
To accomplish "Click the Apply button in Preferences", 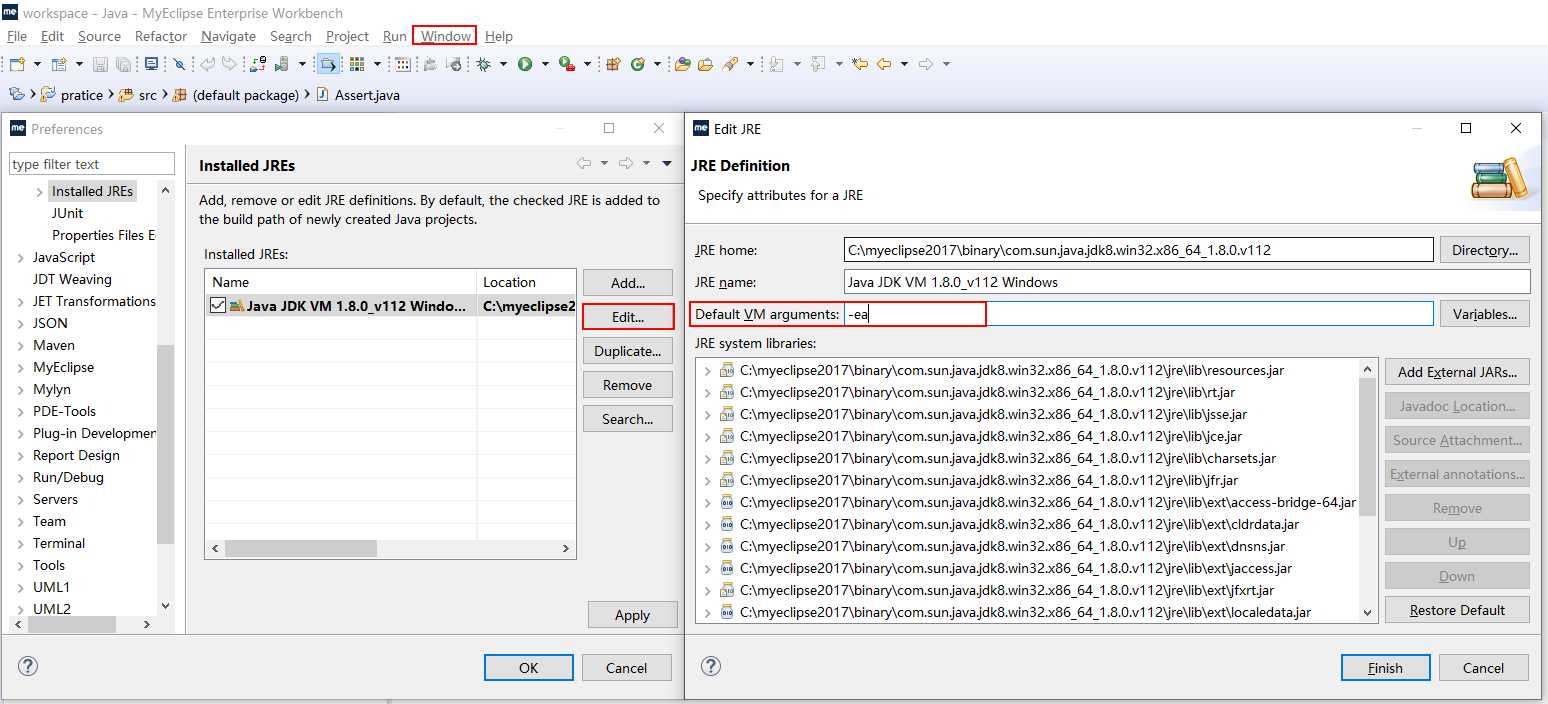I will tap(632, 615).
